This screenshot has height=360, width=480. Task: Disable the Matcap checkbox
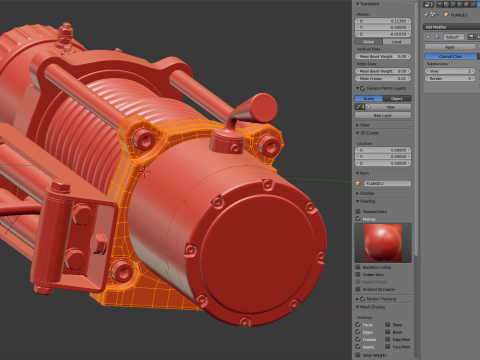coord(358,219)
